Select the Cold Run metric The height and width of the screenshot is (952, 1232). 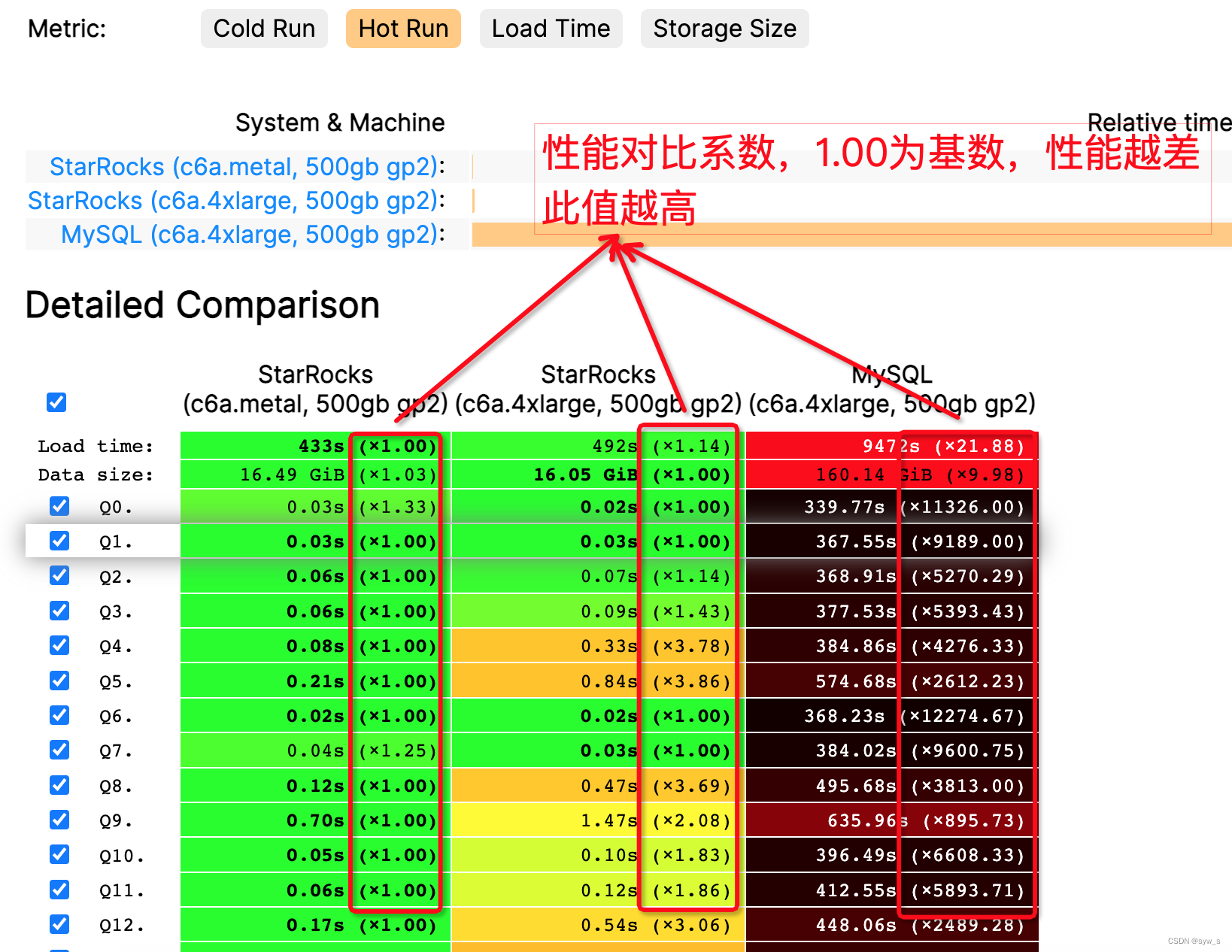[x=264, y=29]
